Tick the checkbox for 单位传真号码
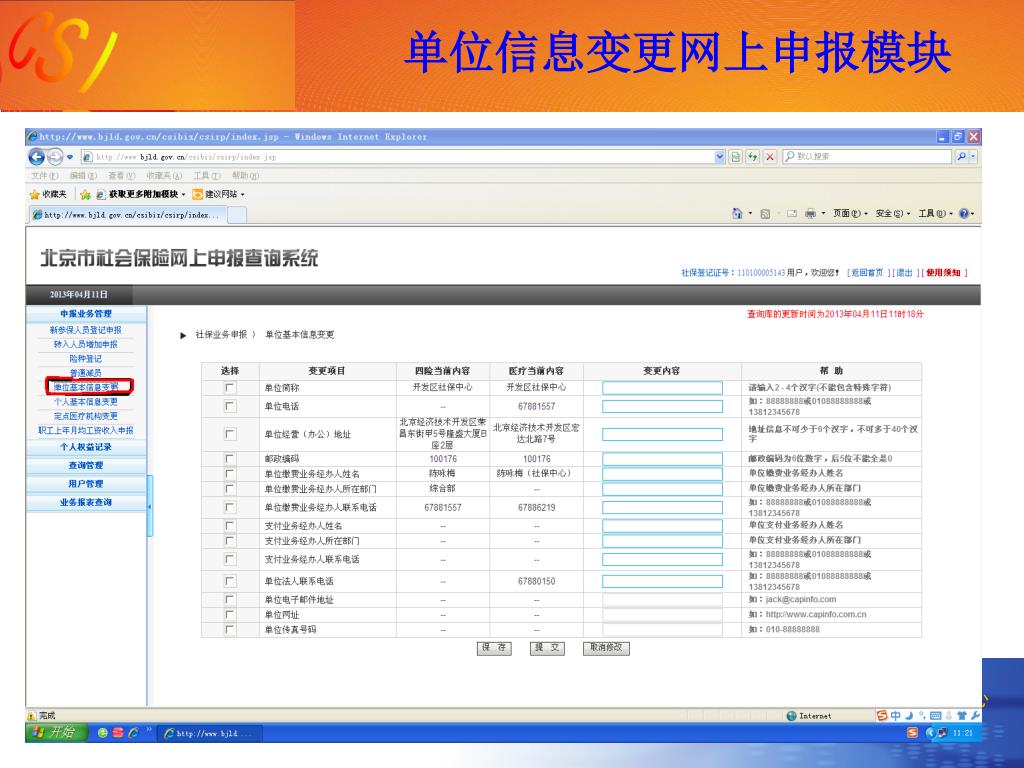 230,630
